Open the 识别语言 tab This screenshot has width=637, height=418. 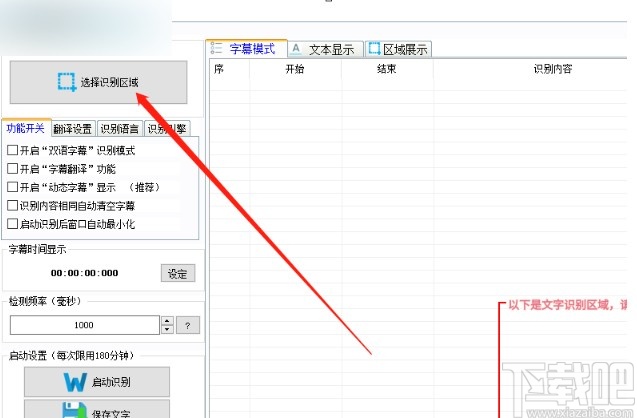tap(120, 129)
